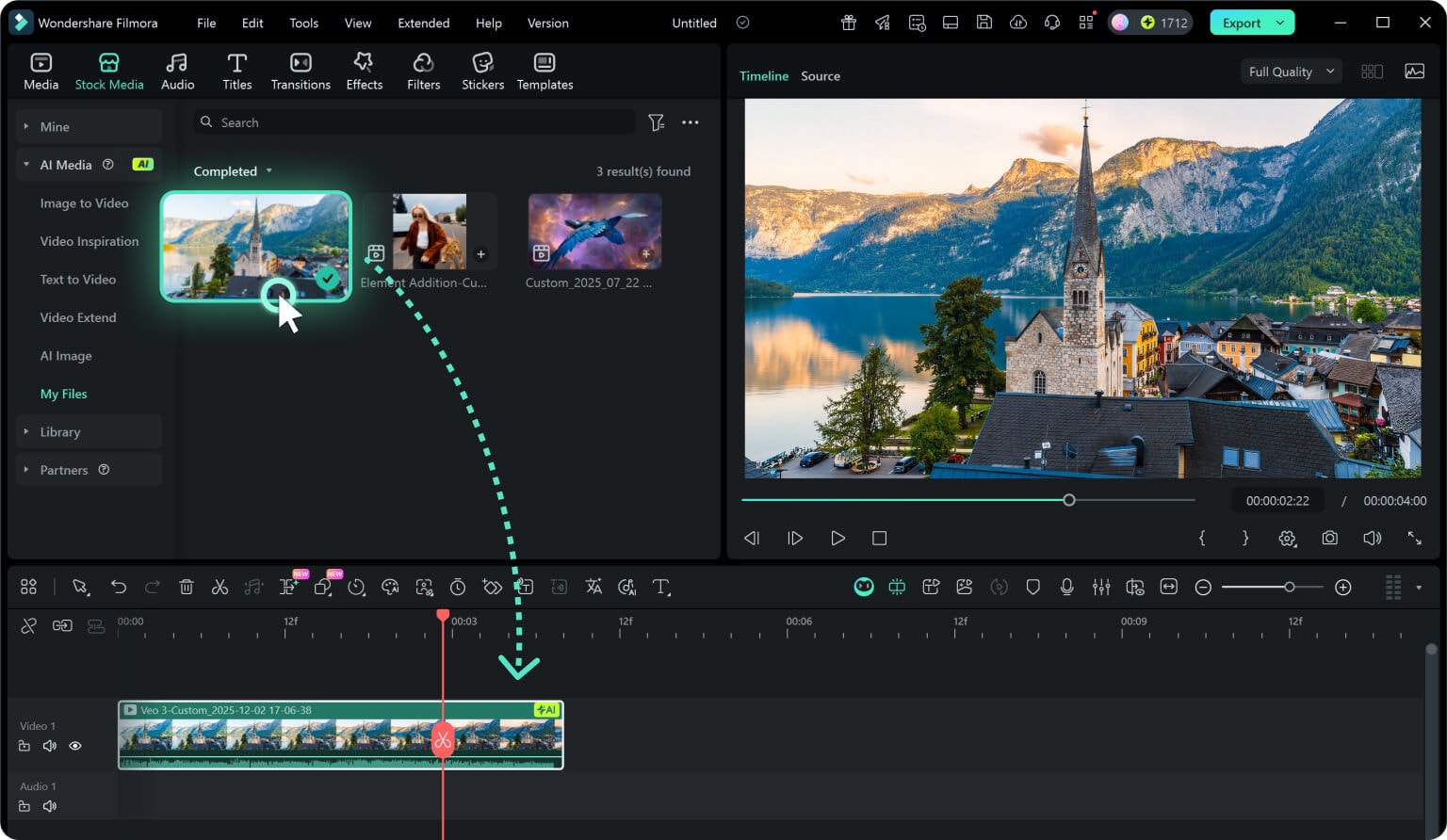Expand the Library section in the sidebar
The width and height of the screenshot is (1447, 840).
[x=61, y=431]
